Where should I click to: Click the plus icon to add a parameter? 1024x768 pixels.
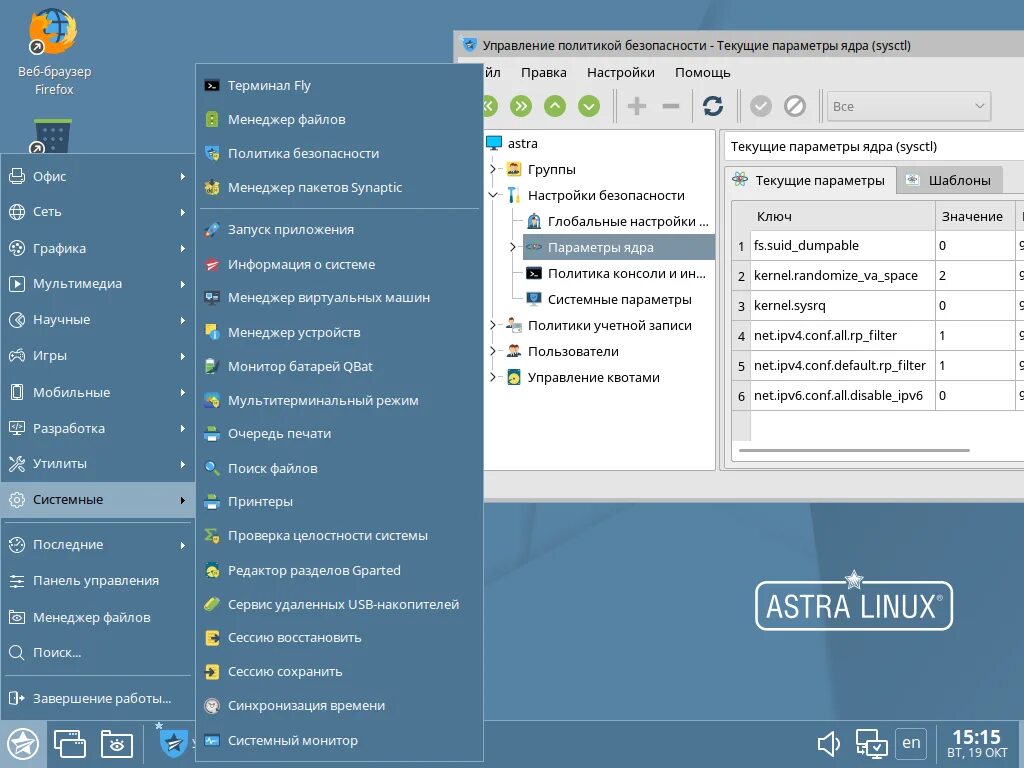click(636, 104)
